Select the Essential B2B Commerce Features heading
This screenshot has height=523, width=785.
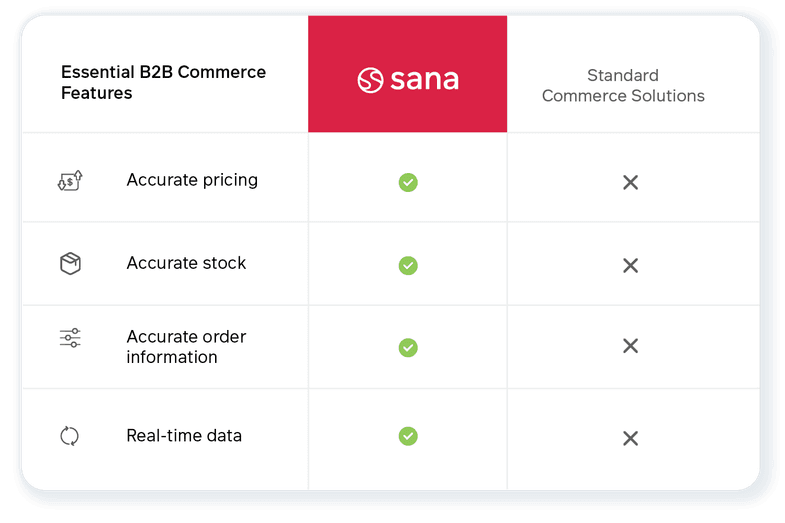click(x=163, y=83)
